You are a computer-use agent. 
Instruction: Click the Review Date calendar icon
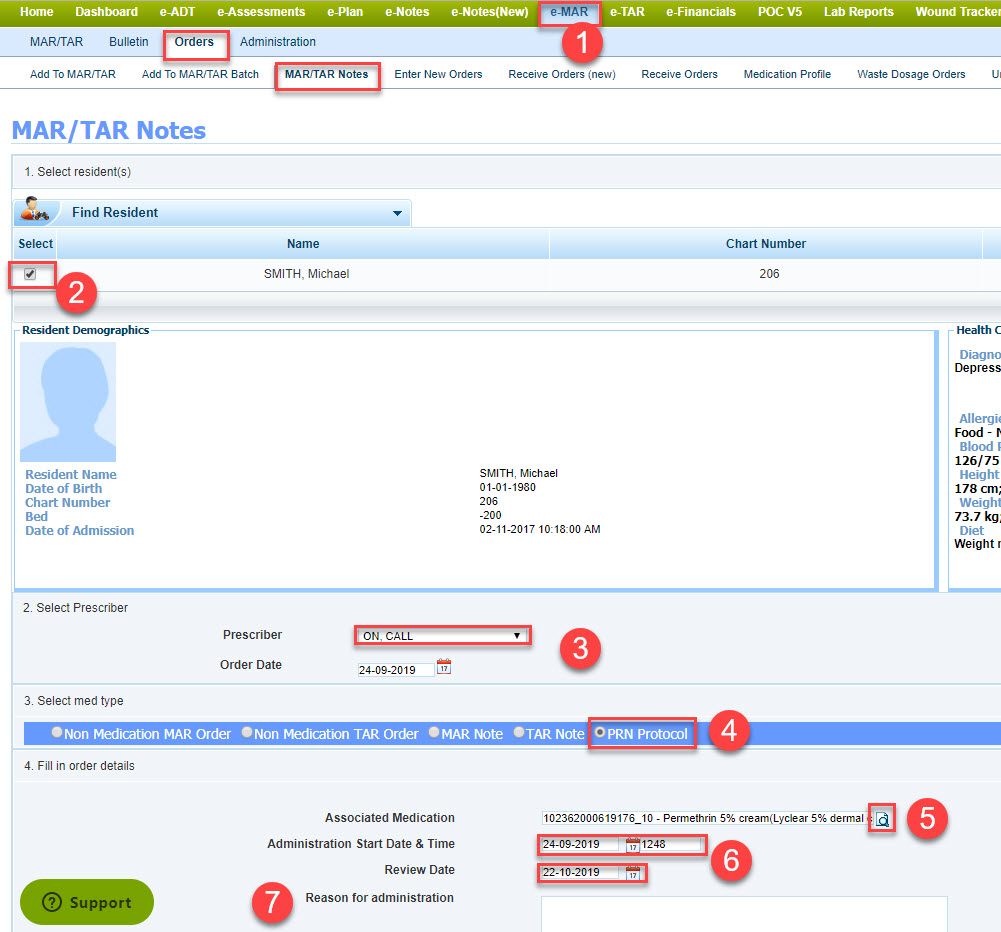pyautogui.click(x=632, y=873)
